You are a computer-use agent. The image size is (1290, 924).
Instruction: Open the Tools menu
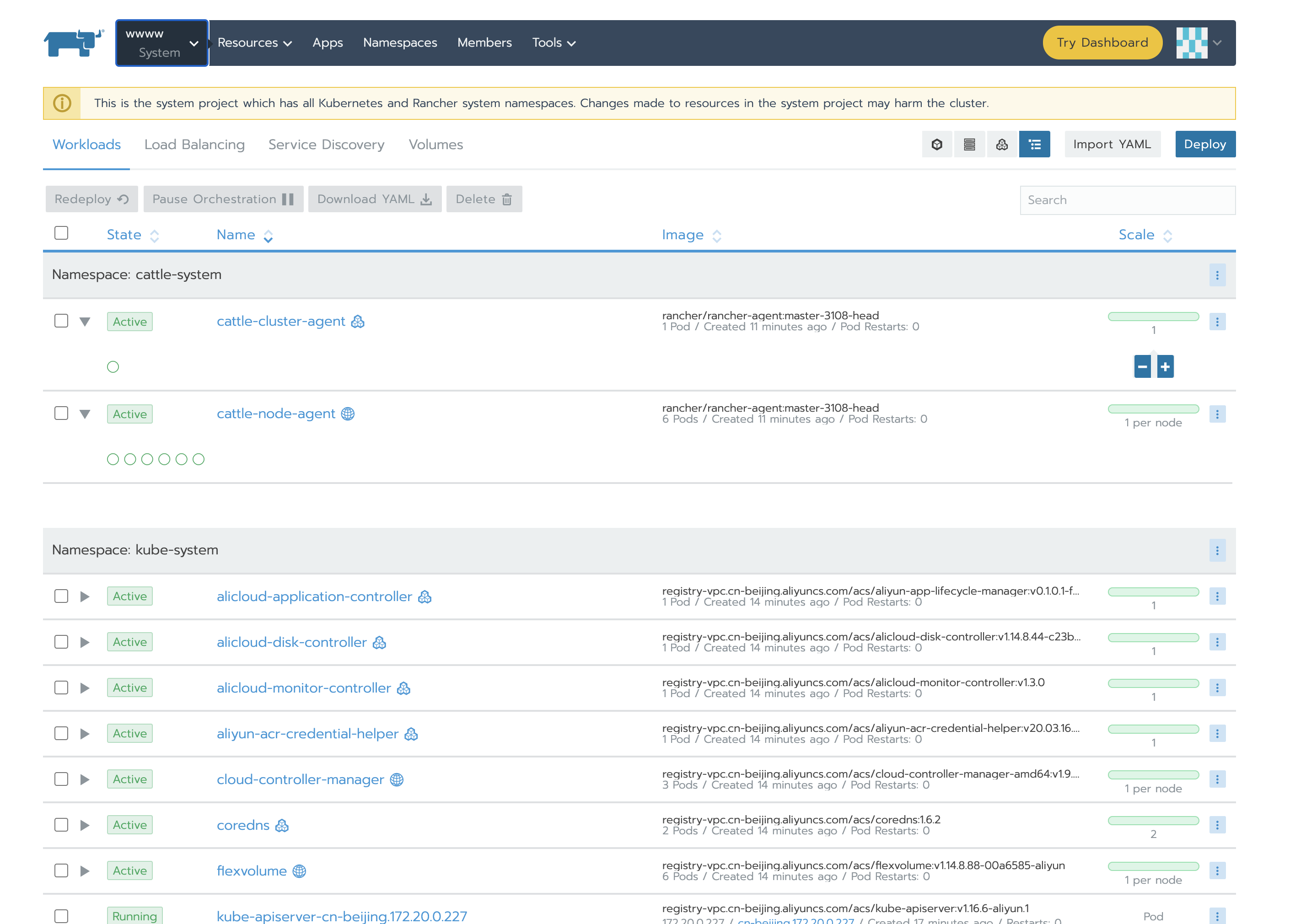(x=553, y=42)
